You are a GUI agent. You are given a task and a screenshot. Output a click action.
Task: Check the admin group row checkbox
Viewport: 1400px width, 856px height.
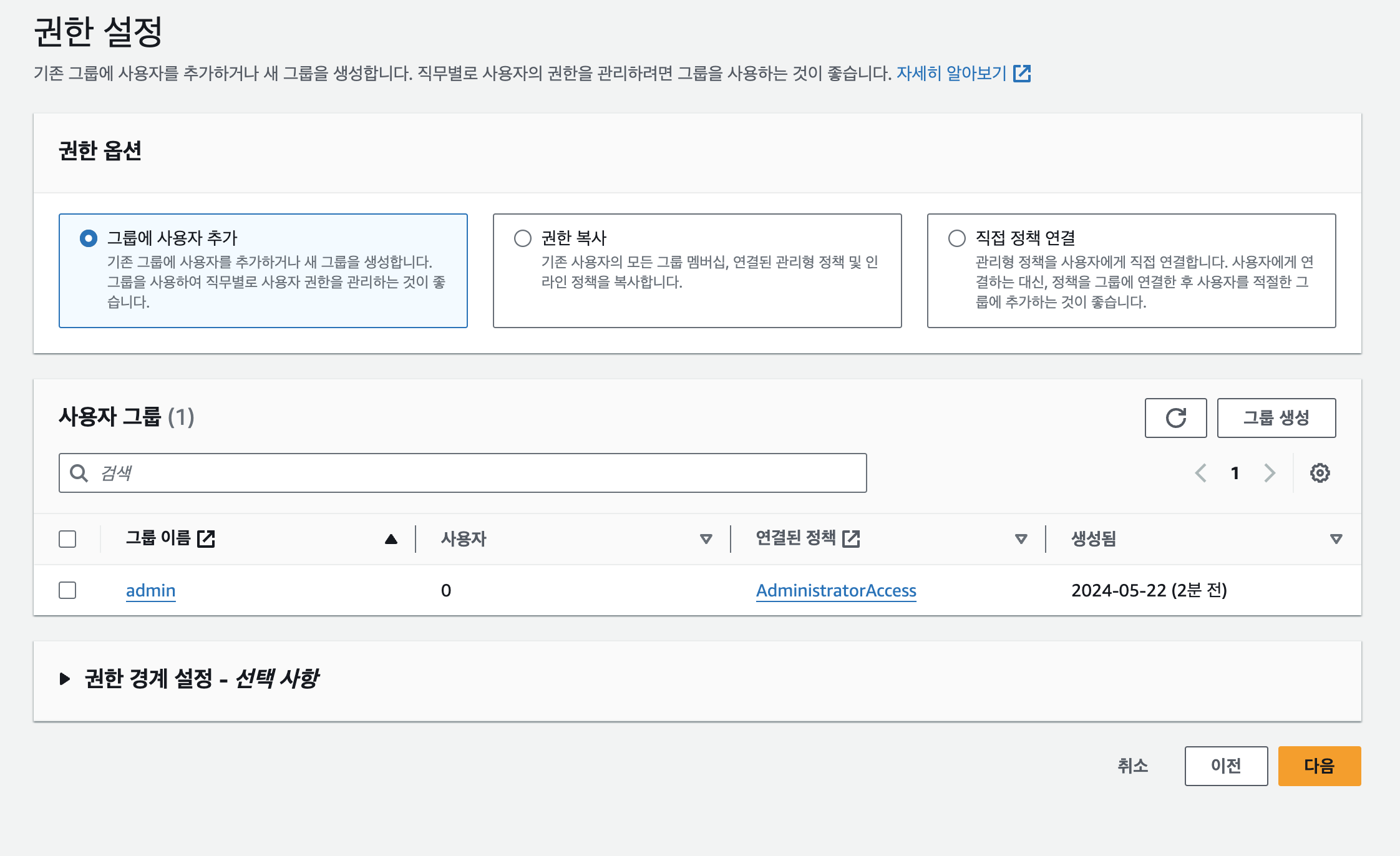(x=67, y=590)
